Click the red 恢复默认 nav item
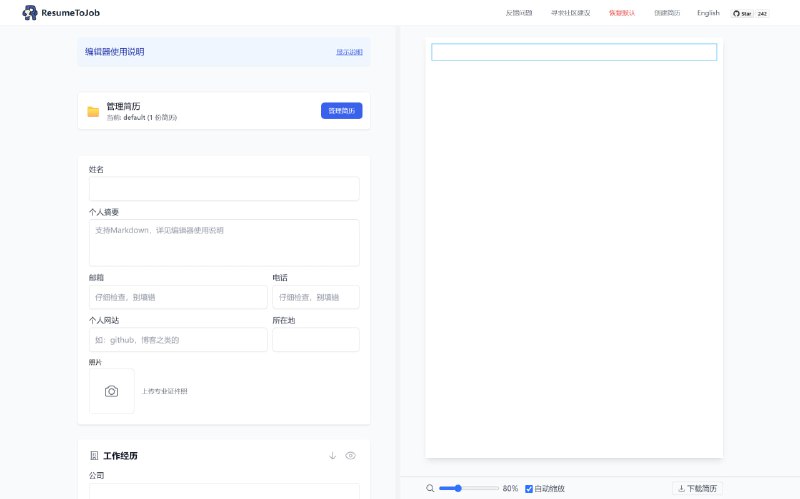Viewport: 800px width, 499px height. (622, 13)
